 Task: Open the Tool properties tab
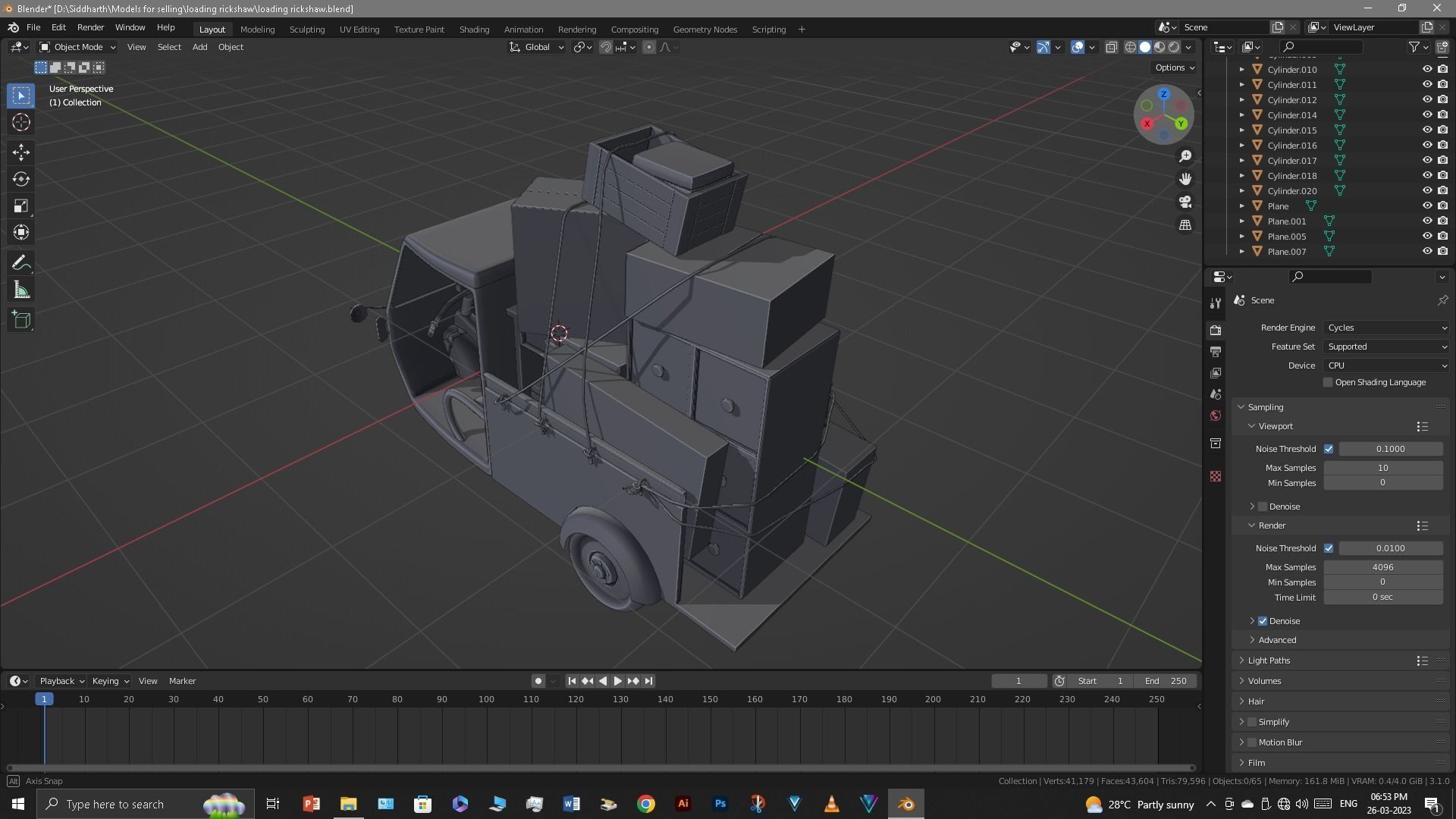pos(1216,303)
